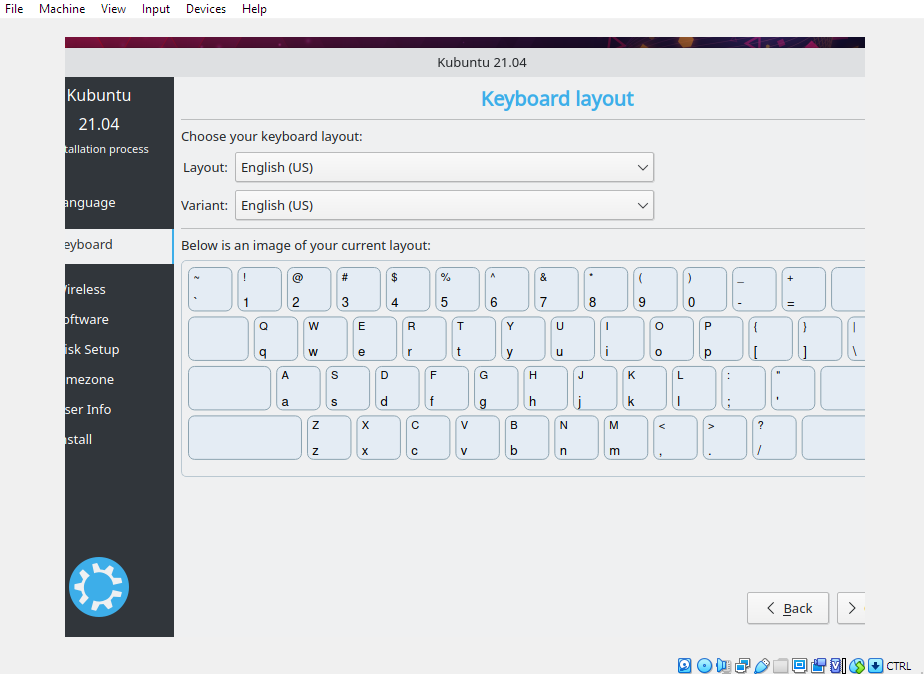Click the M key in layout preview
924x674 pixels.
tap(626, 438)
